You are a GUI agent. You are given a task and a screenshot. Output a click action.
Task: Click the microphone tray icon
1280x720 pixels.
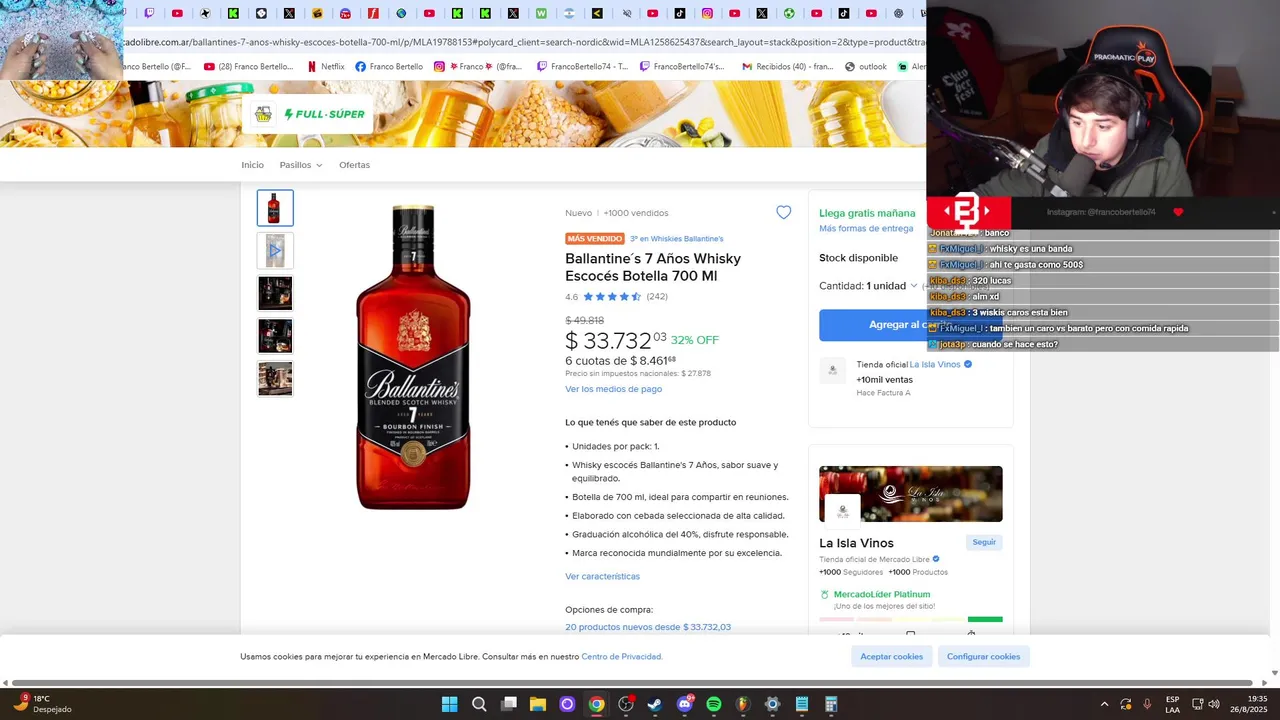[1147, 704]
